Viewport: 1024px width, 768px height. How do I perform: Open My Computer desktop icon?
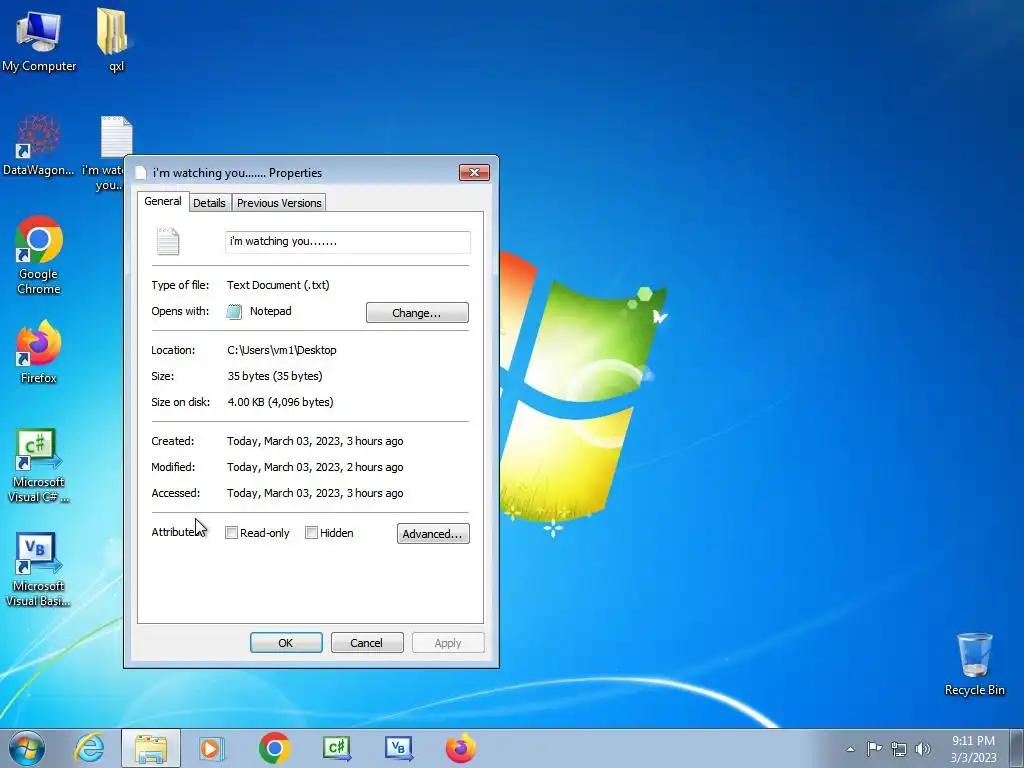click(39, 40)
